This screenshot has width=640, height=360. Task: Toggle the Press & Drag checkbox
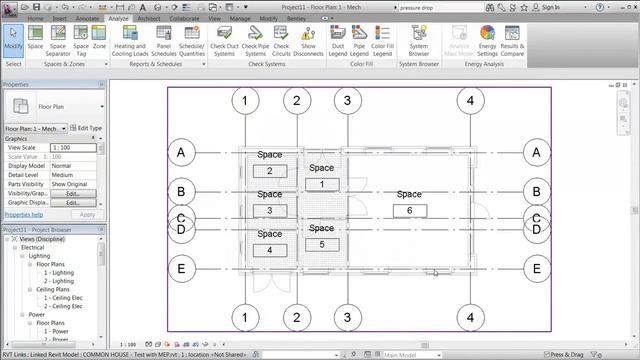coord(547,355)
